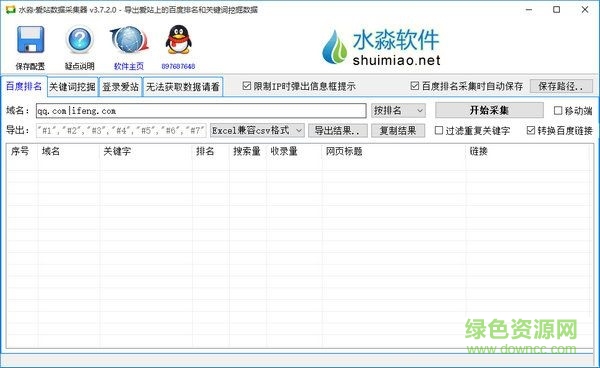Click the 复制结果 button

point(398,130)
